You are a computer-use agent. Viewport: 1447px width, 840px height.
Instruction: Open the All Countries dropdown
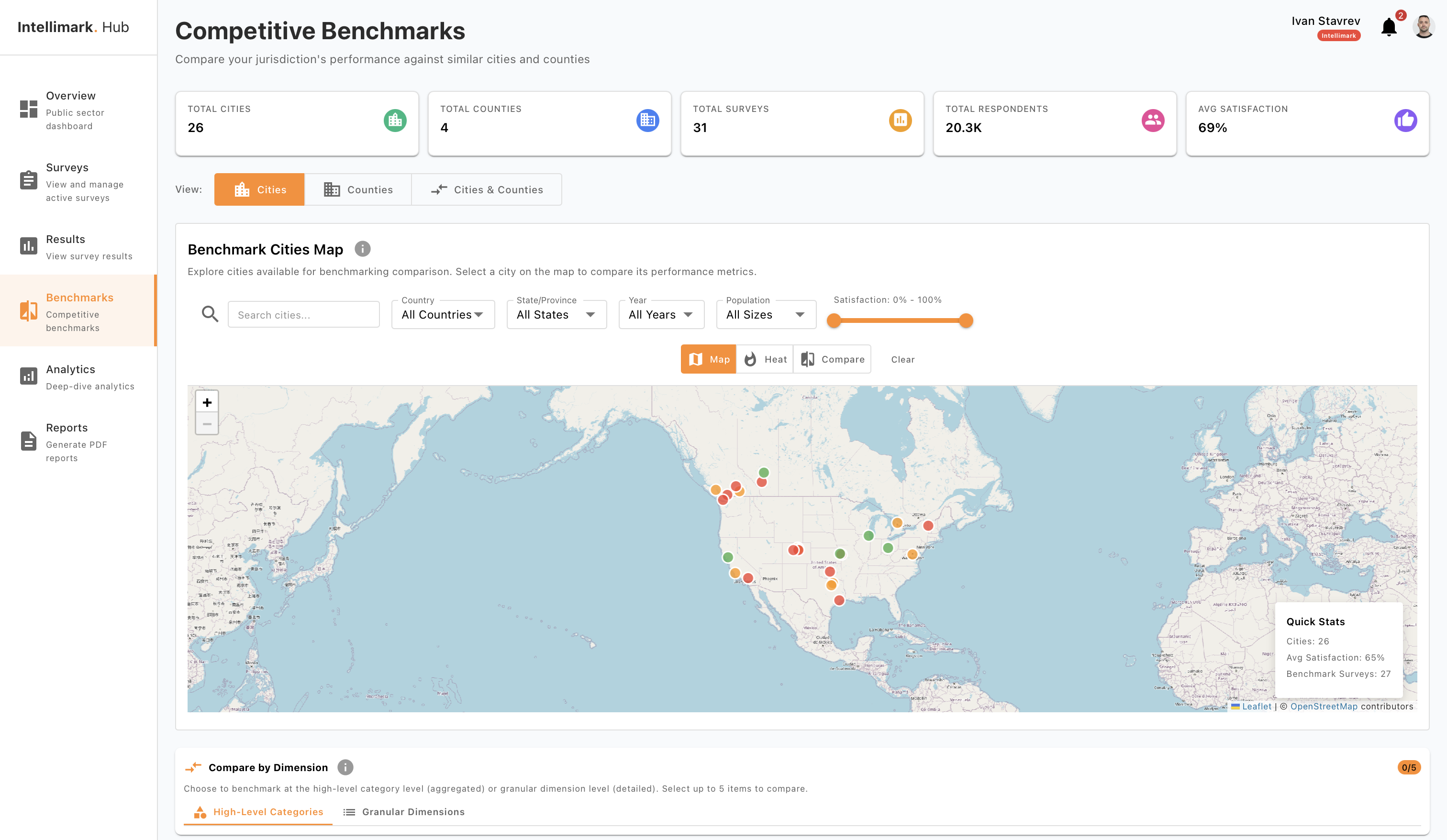pos(442,314)
